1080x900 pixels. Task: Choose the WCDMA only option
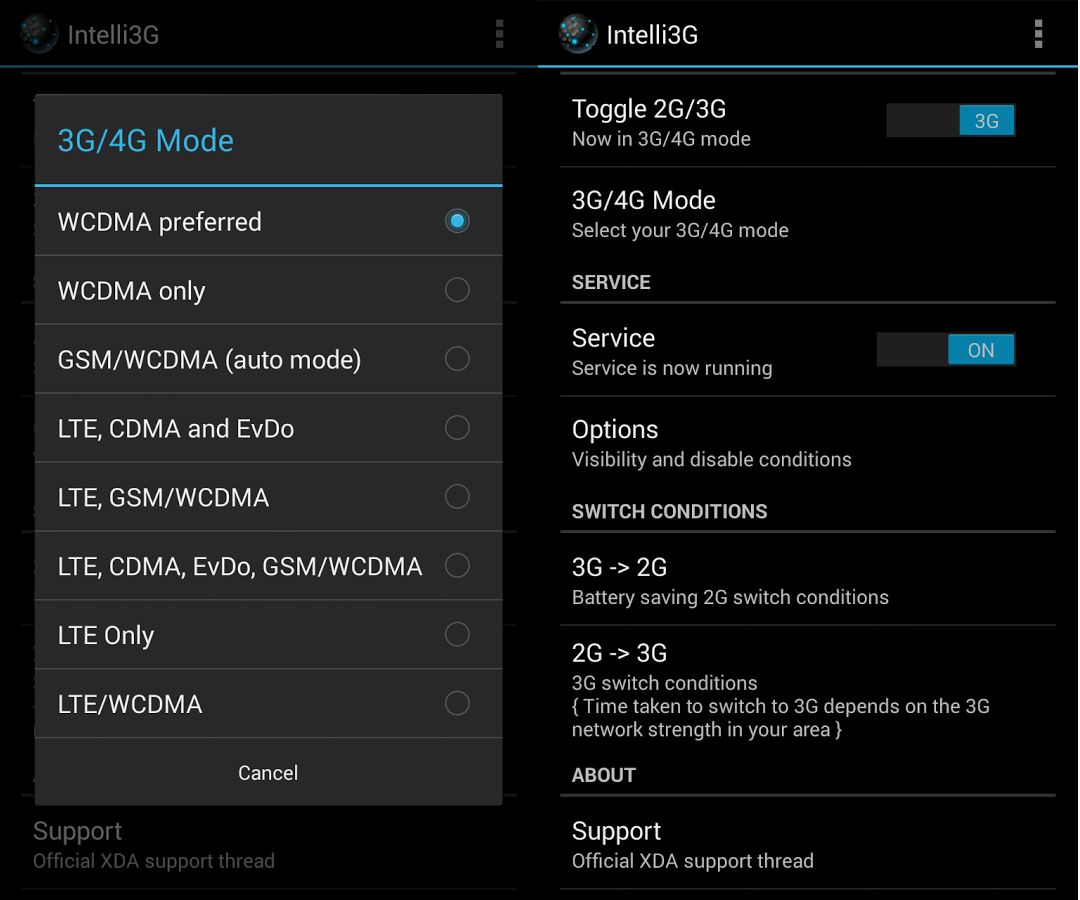coord(457,290)
